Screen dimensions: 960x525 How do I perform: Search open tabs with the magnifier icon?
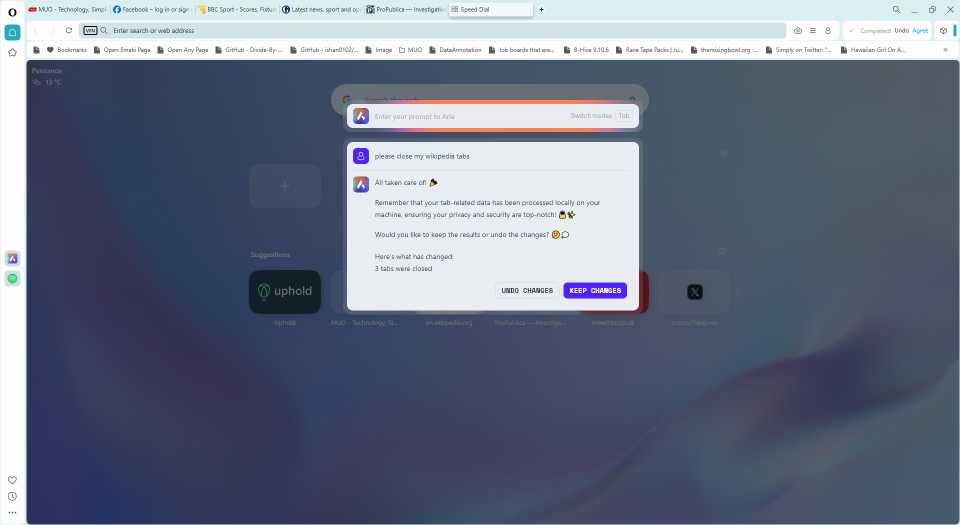point(896,10)
